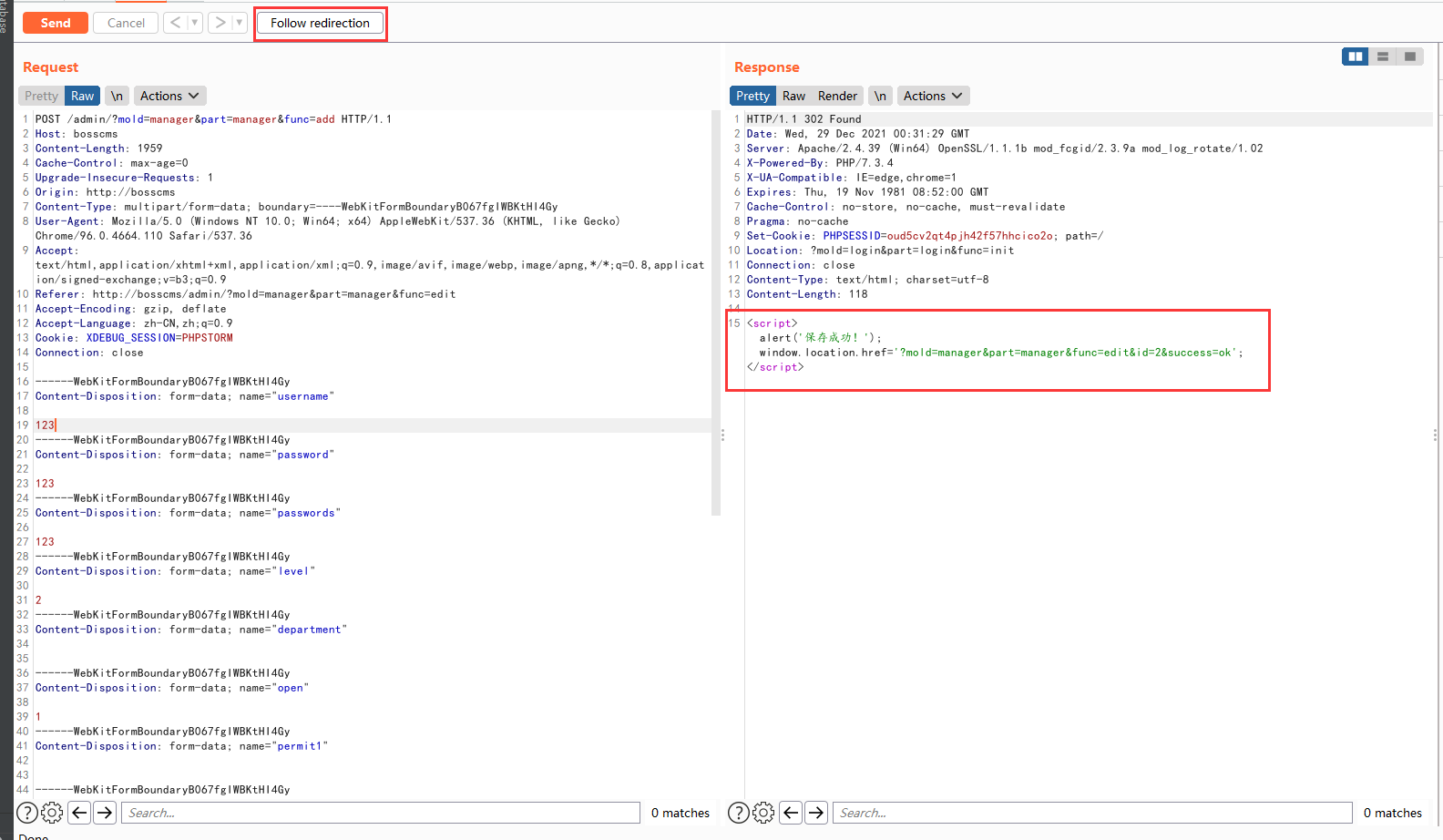
Task: Jump to next match in Response search
Action: coord(816,813)
